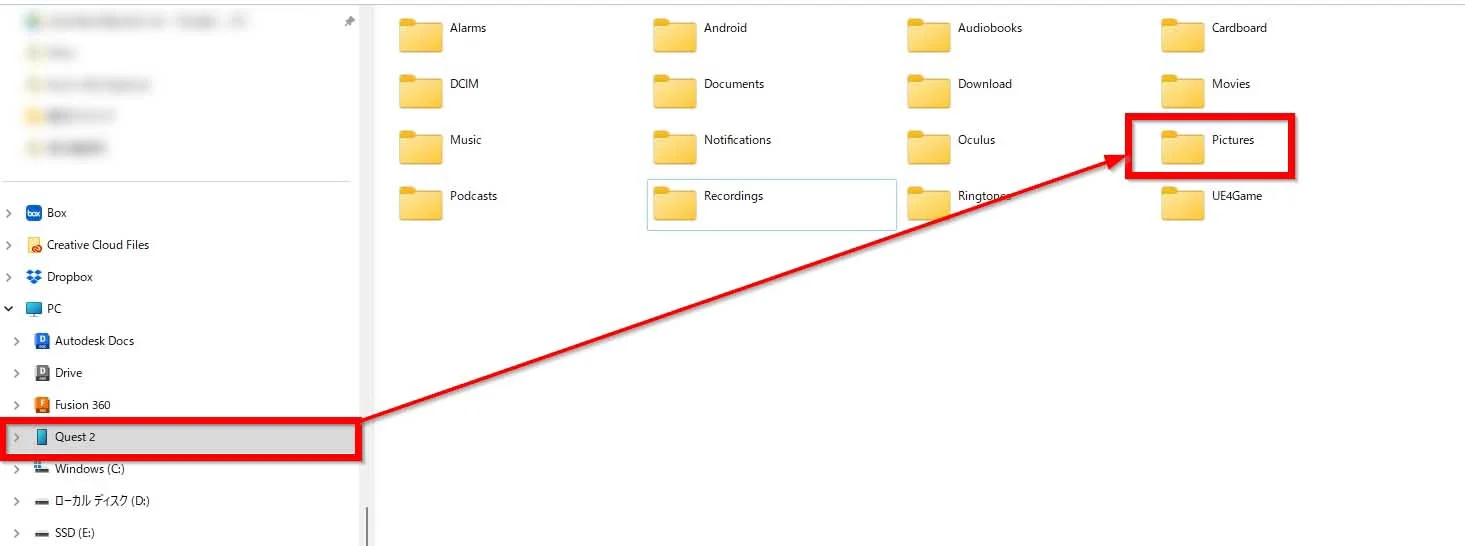
Task: Click the Autodesk Docs icon
Action: click(42, 341)
